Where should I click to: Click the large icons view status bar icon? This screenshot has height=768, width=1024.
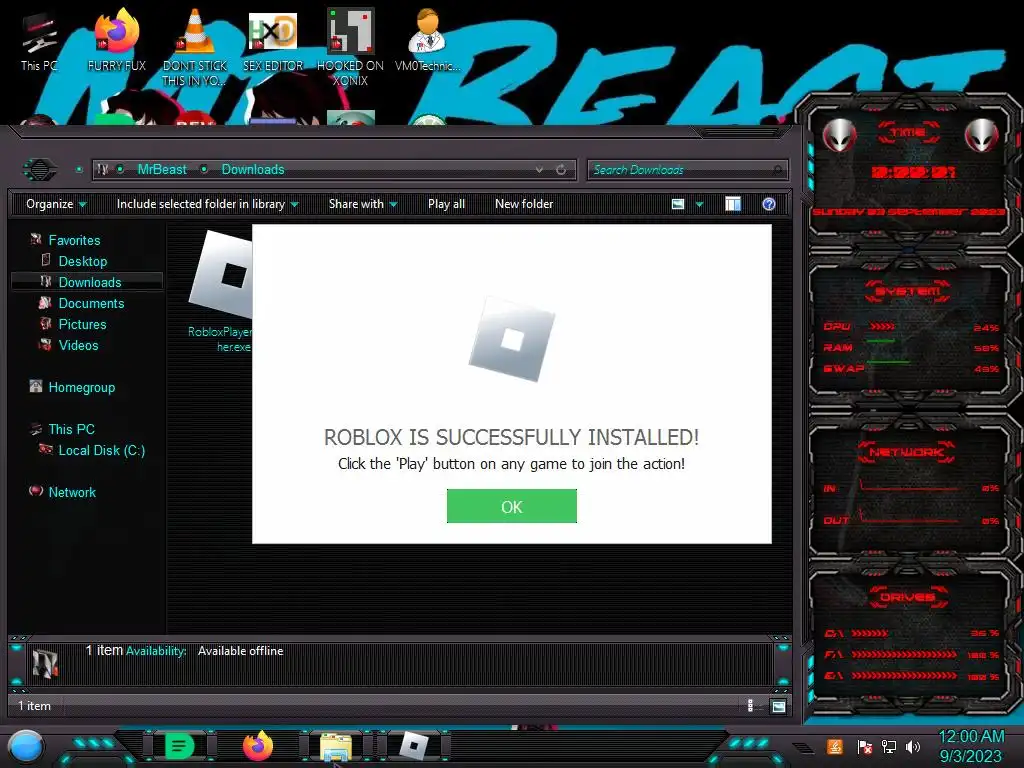778,706
